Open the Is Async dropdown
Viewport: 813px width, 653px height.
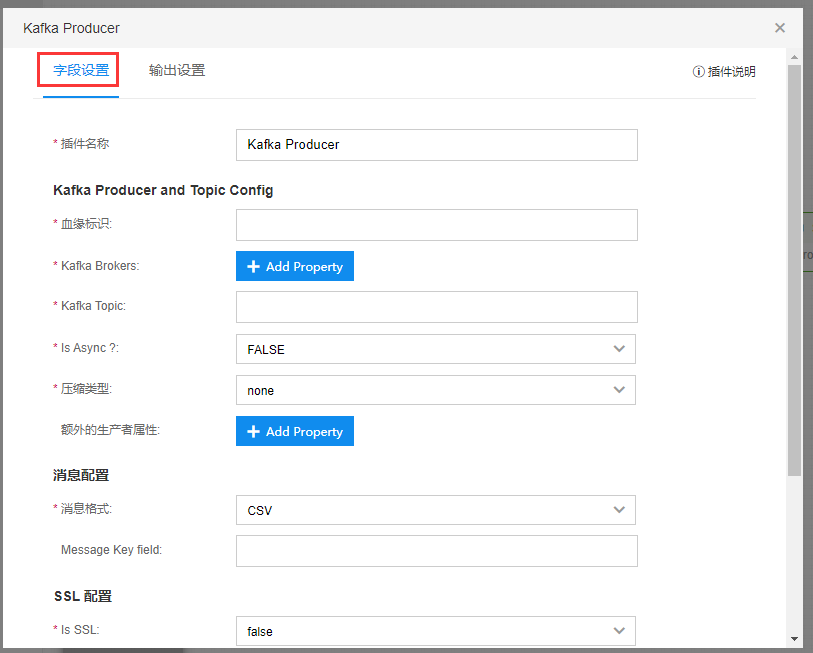tap(436, 349)
